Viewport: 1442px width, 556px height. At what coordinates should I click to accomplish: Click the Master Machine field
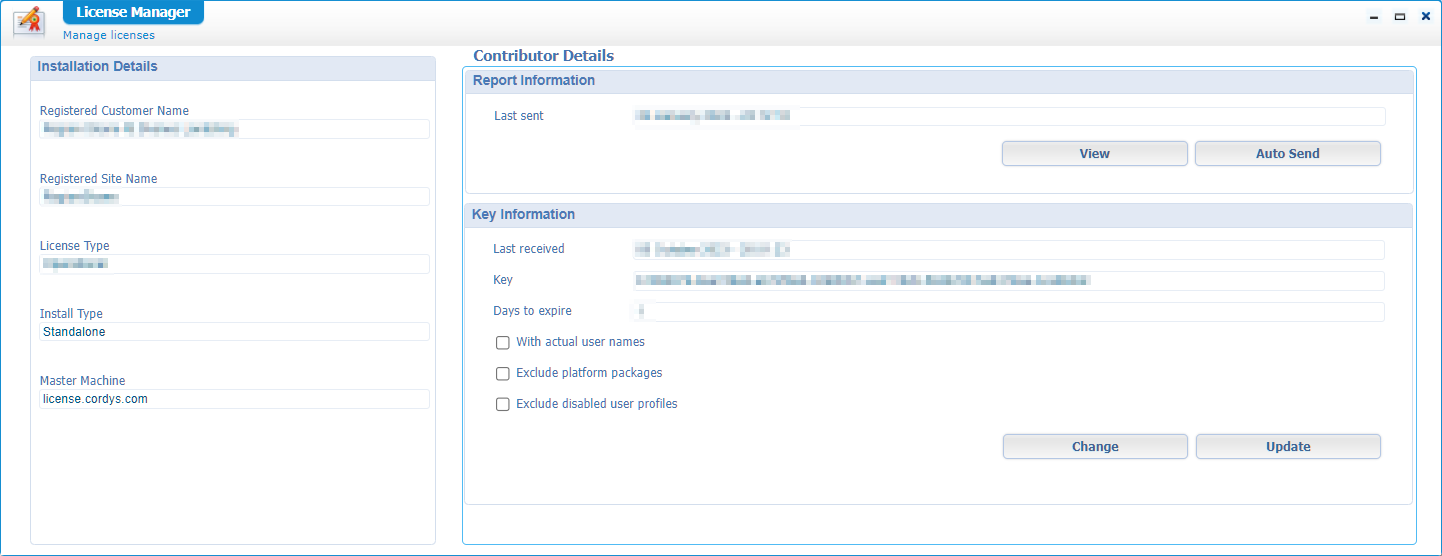pyautogui.click(x=234, y=399)
